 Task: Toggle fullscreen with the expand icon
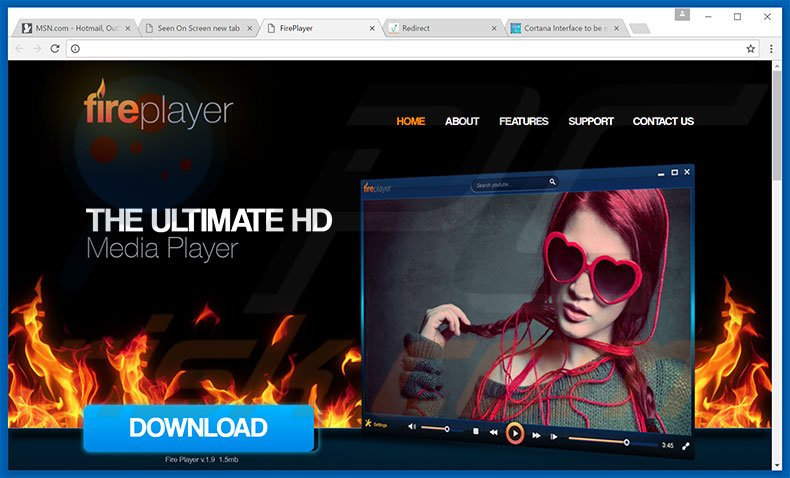(686, 446)
